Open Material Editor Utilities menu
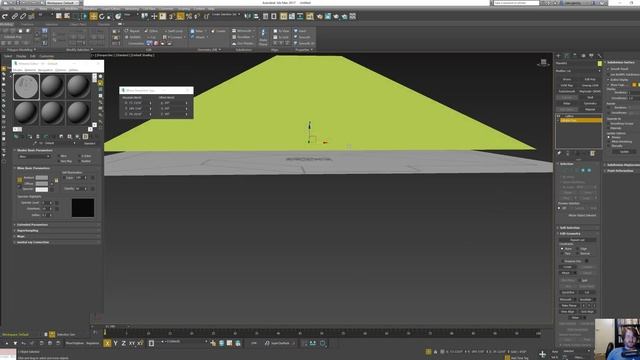The image size is (640, 360). (73, 70)
